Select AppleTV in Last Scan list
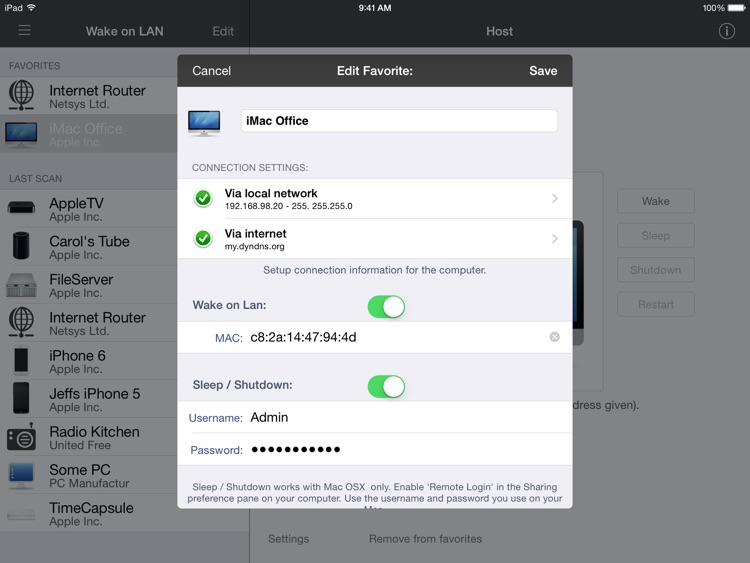 click(88, 209)
